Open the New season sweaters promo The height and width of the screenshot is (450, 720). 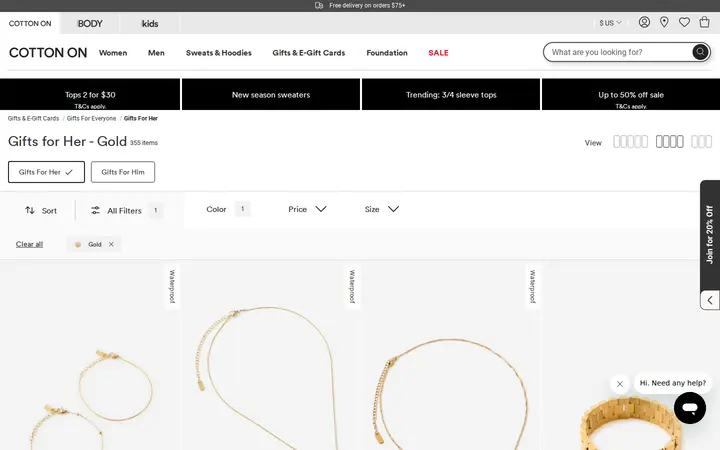click(x=271, y=94)
